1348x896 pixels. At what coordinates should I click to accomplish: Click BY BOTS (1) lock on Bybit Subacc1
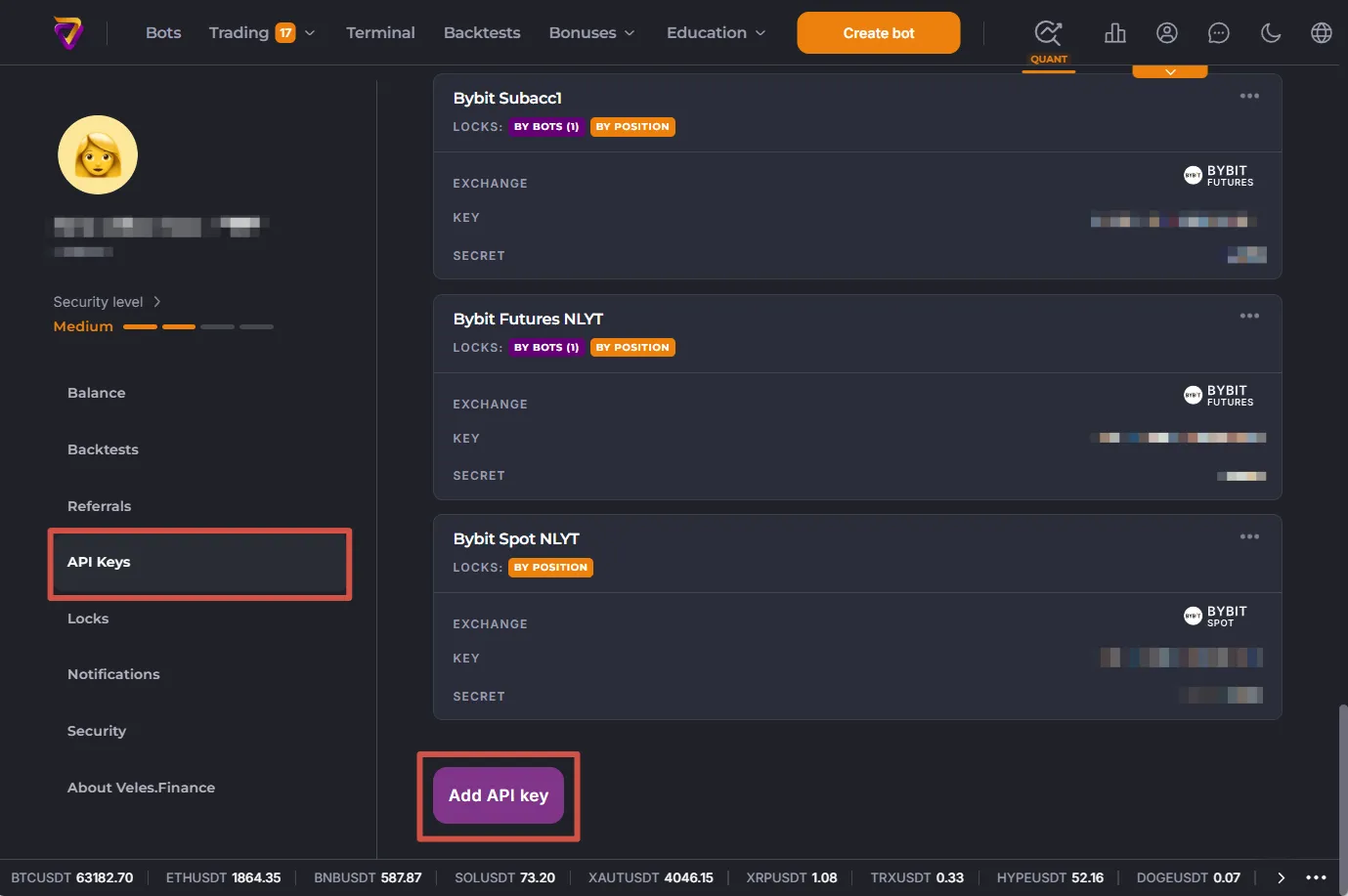(x=546, y=127)
